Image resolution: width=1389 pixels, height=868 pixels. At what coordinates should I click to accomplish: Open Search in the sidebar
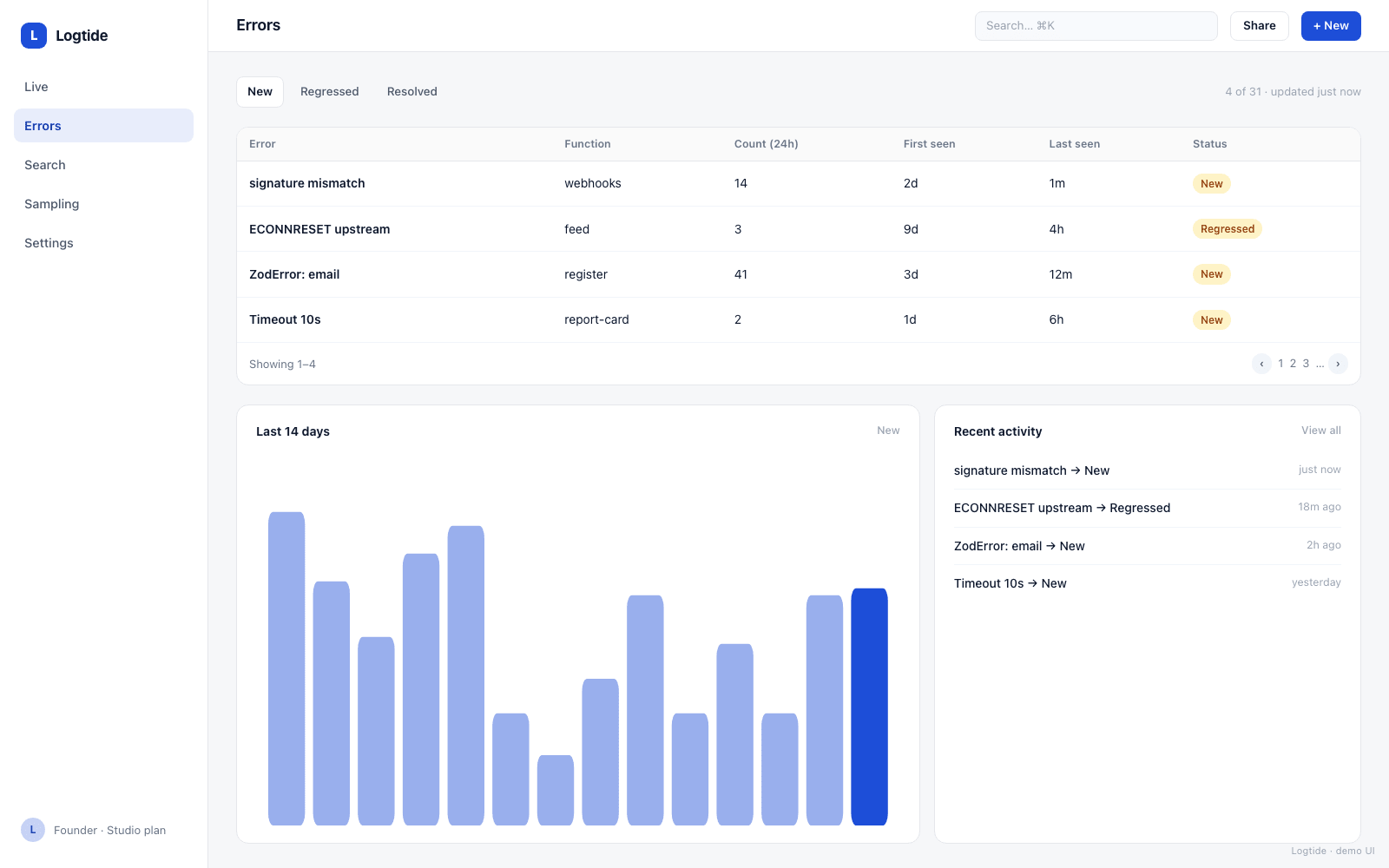(x=103, y=165)
